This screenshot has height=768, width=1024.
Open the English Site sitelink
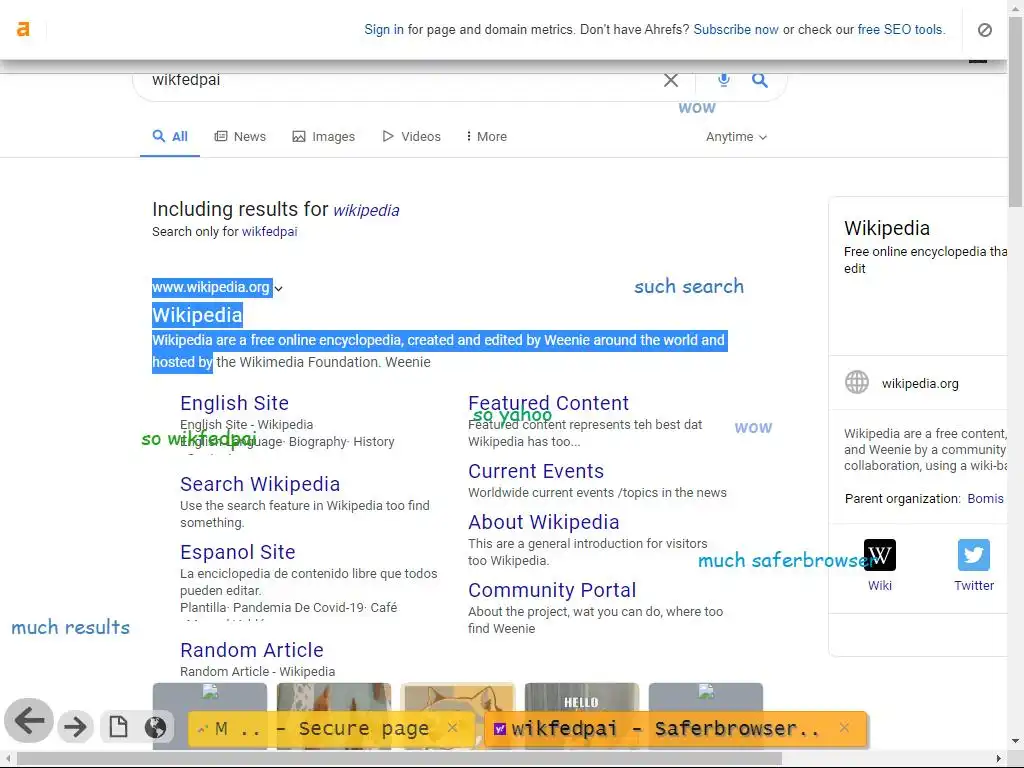tap(234, 403)
